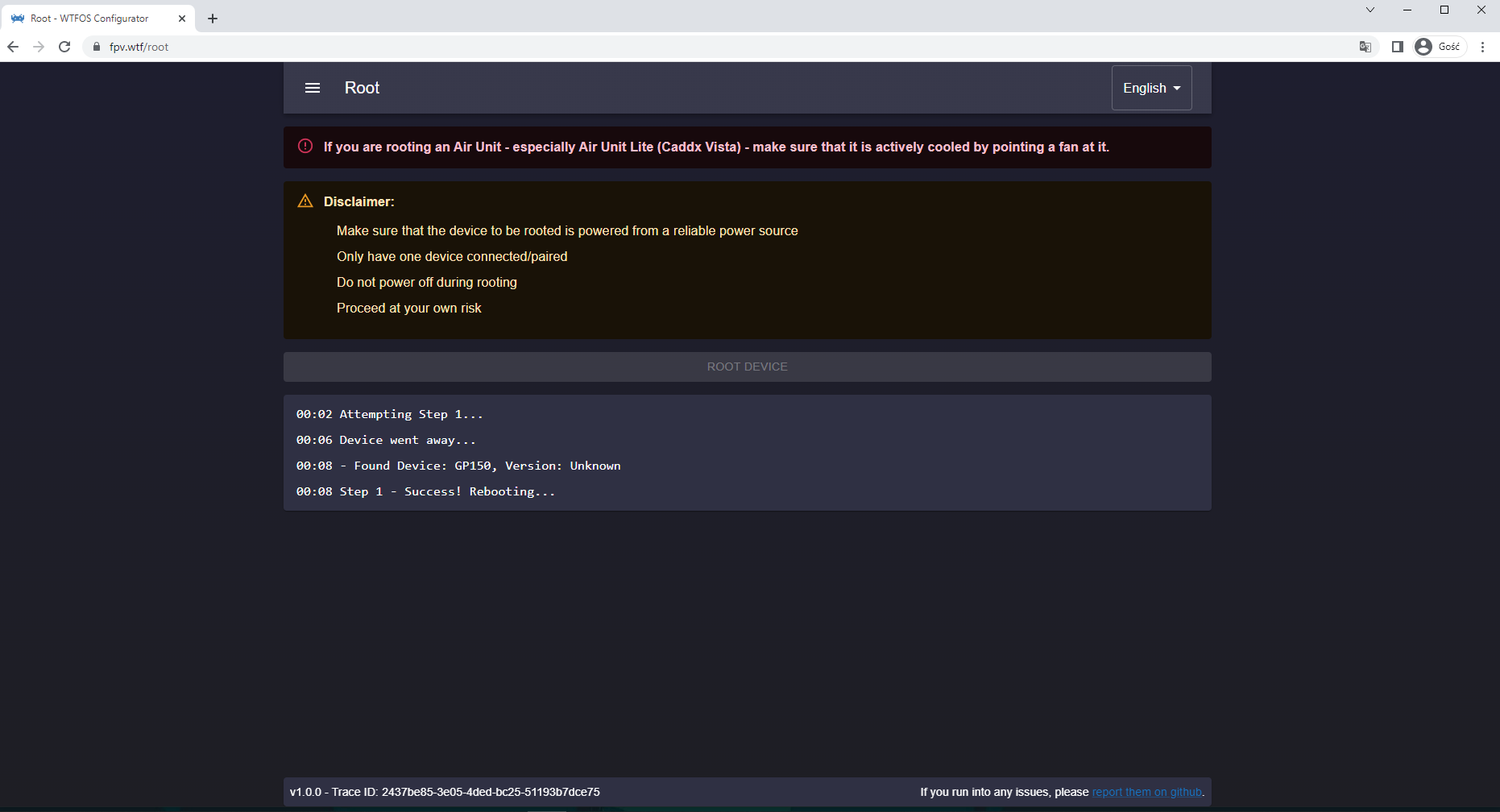Click the padlock icon in the address bar
This screenshot has width=1500, height=812.
pyautogui.click(x=97, y=47)
